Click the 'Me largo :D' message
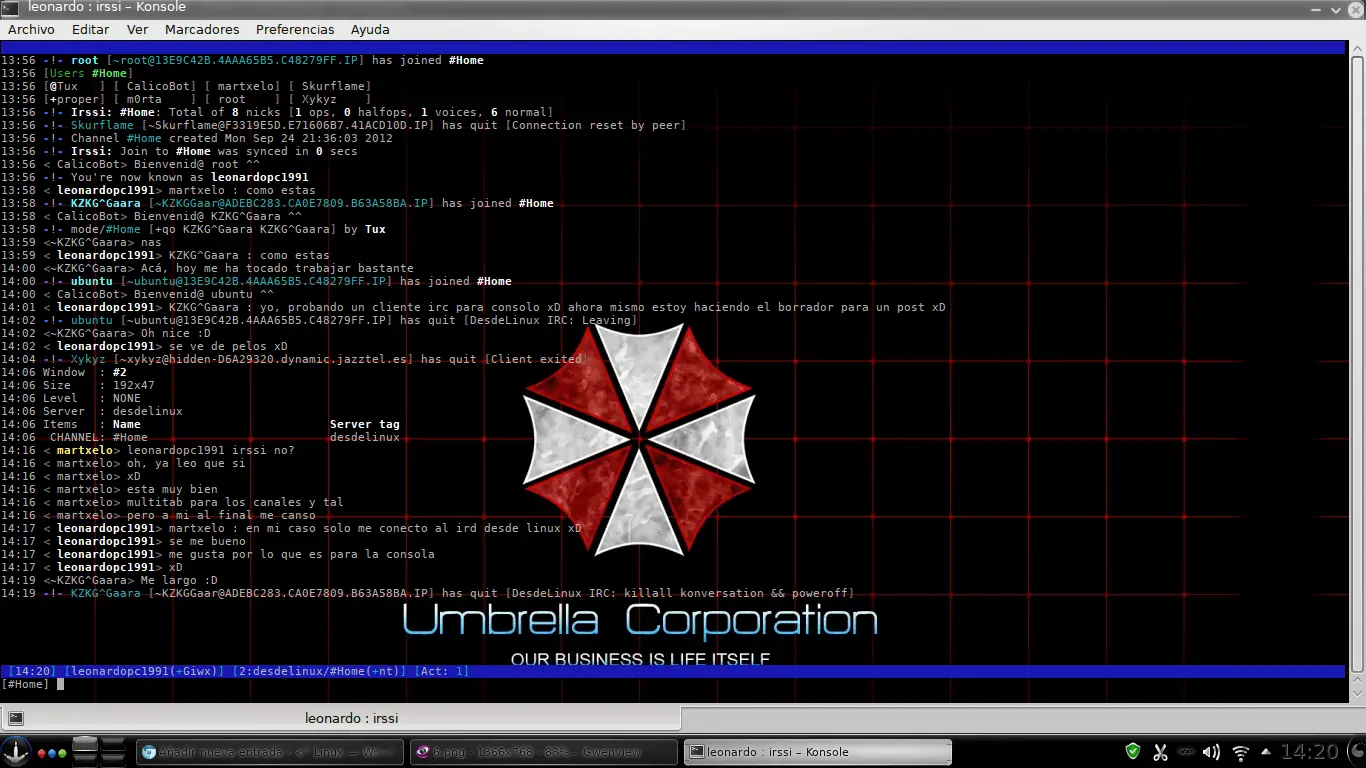 tap(179, 580)
